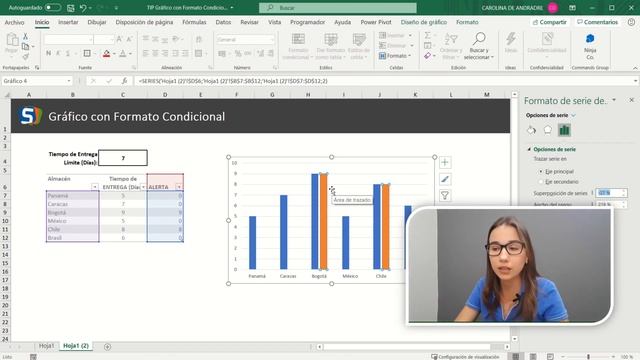Open the cell borders tool
This screenshot has height=360, width=640.
(87, 53)
